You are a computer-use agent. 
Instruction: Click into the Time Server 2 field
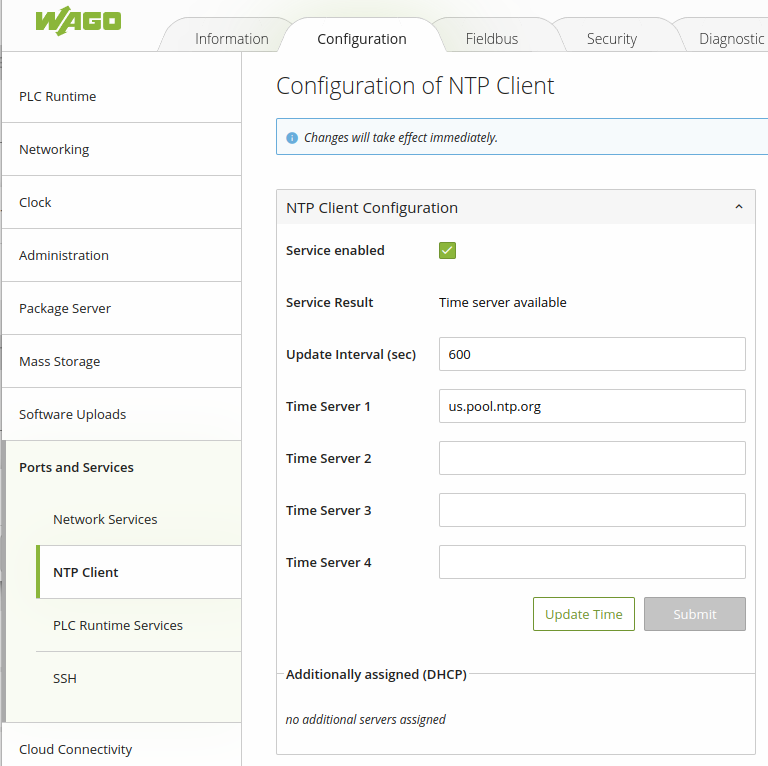591,458
